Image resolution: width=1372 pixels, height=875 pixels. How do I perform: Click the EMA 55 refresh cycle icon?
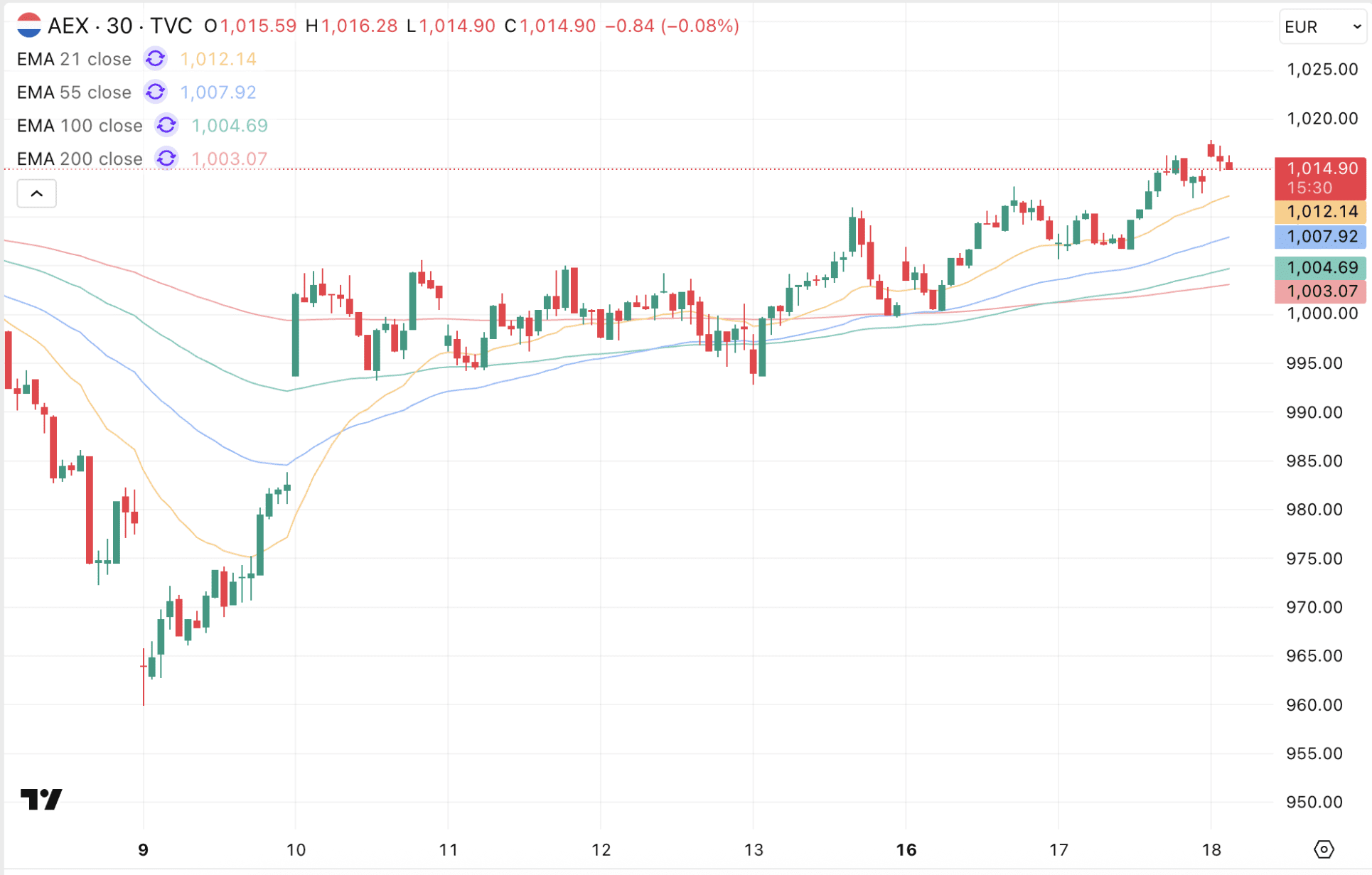pyautogui.click(x=155, y=92)
